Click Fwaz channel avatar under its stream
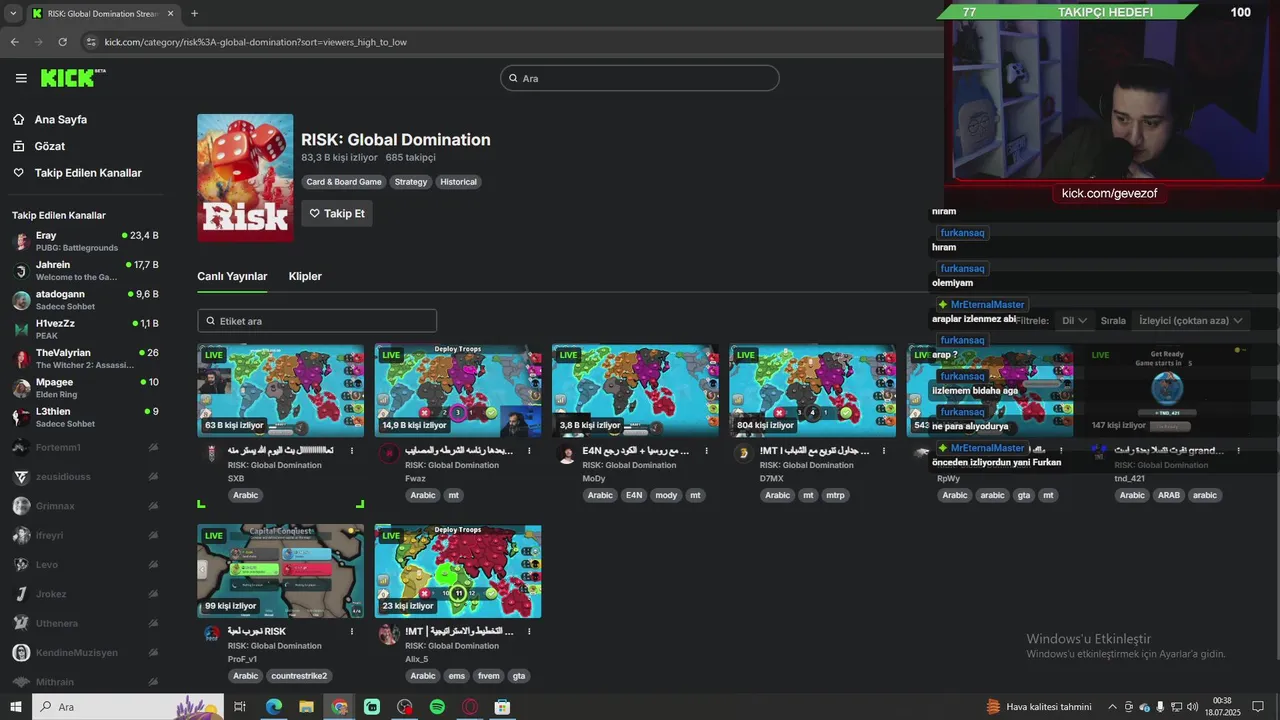Screen dimensions: 1280x720 [x=388, y=454]
